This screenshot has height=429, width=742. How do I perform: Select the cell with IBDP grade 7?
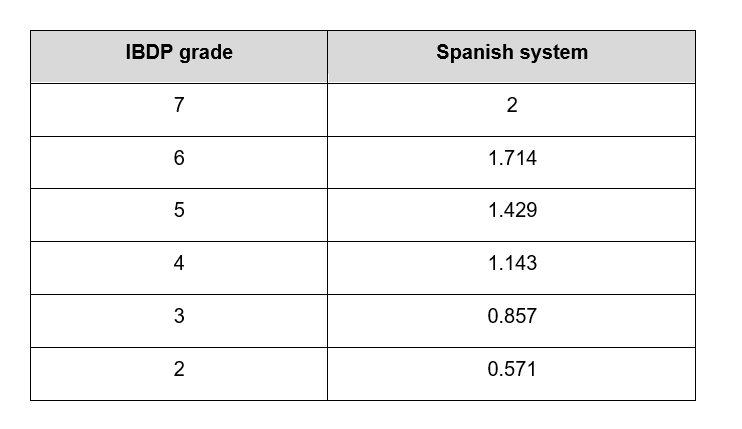tap(179, 106)
